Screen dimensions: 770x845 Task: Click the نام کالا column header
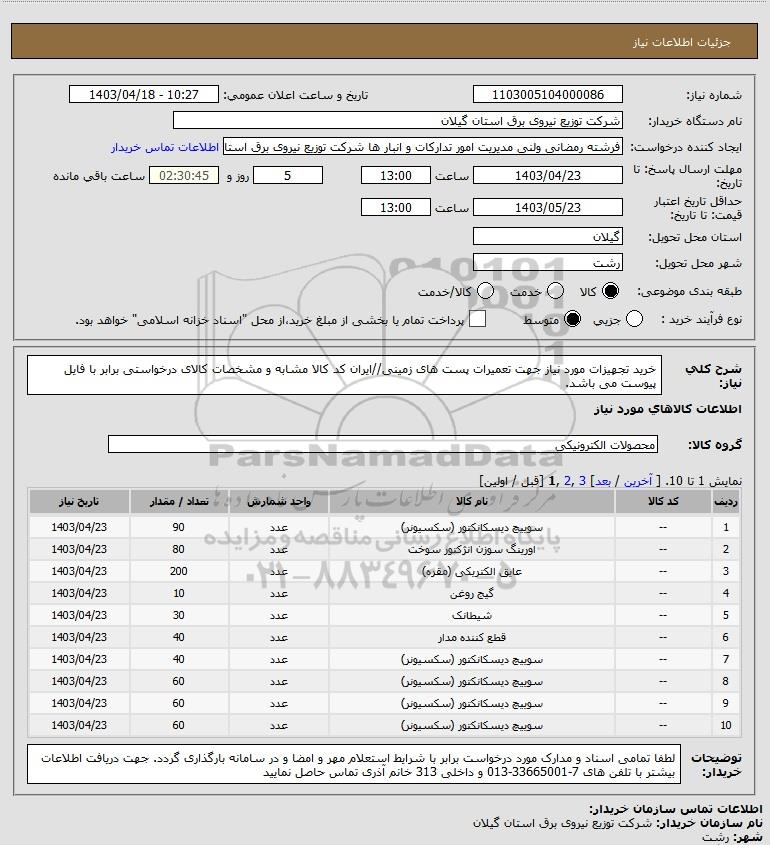[x=471, y=501]
